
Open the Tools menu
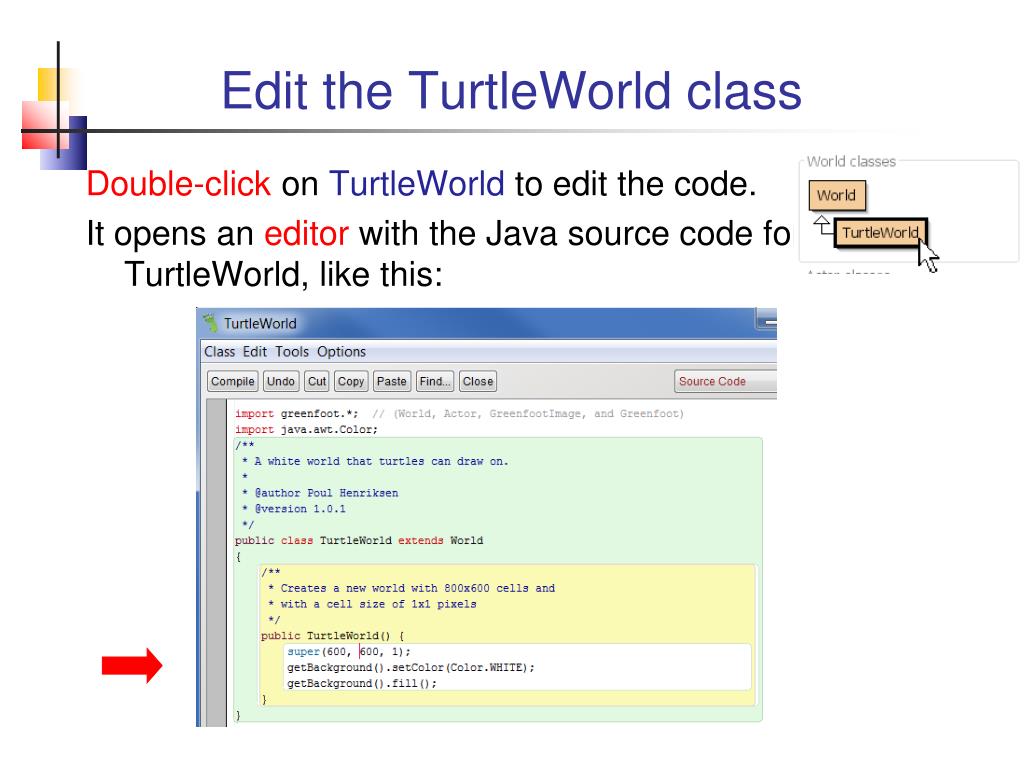292,352
